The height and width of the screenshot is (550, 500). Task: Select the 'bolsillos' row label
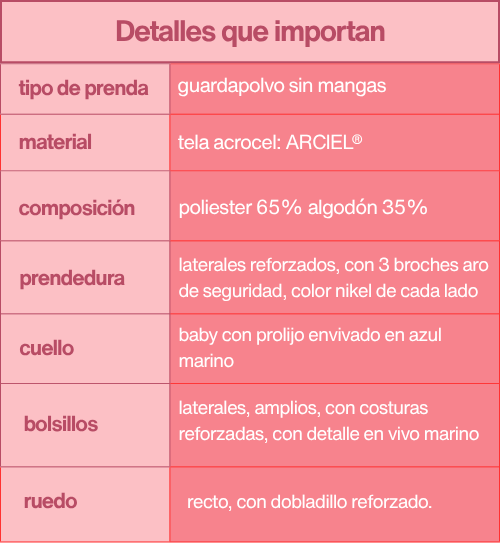point(61,424)
